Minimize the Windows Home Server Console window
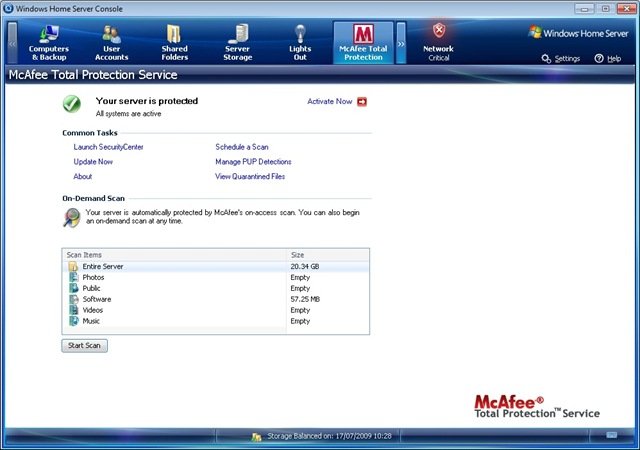The image size is (640, 450). tap(584, 8)
